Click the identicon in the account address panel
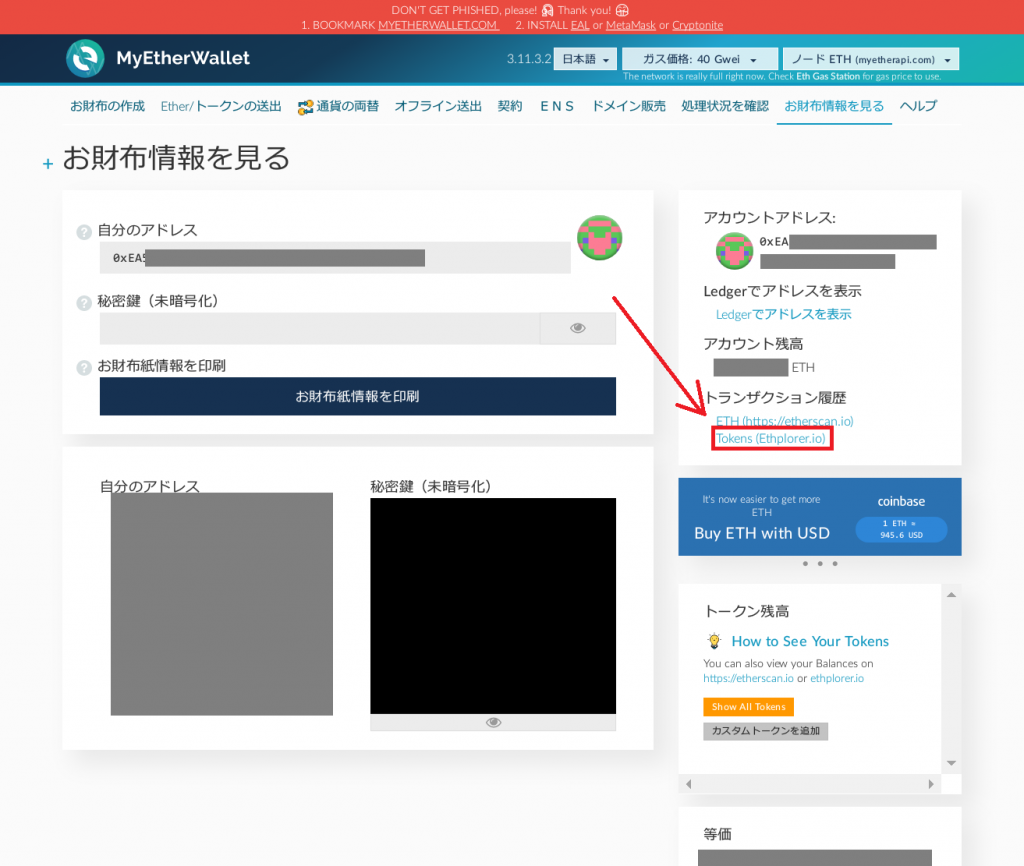 (734, 251)
